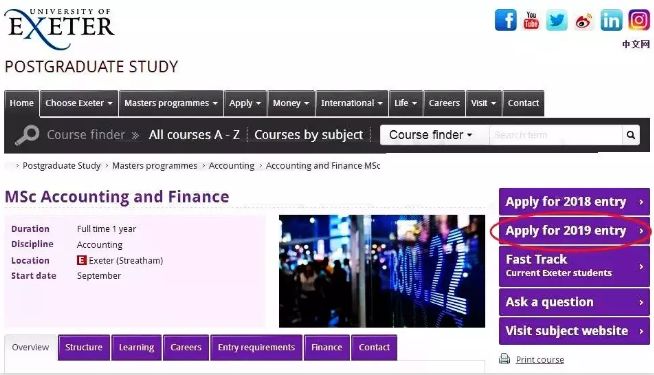Click the printer icon beside Print course
The height and width of the screenshot is (375, 654).
(504, 359)
